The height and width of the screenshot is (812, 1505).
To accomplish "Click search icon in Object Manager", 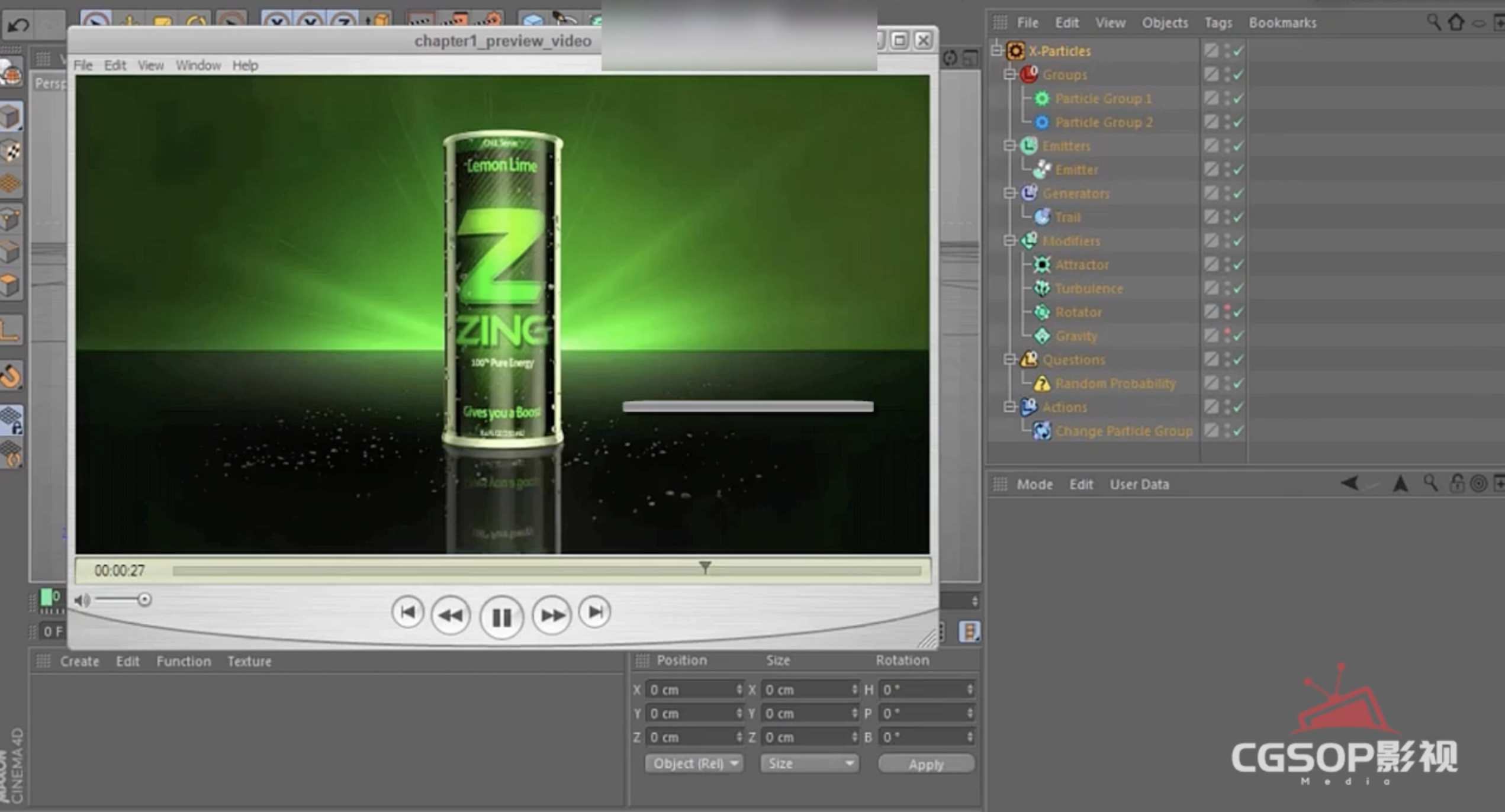I will point(1433,22).
